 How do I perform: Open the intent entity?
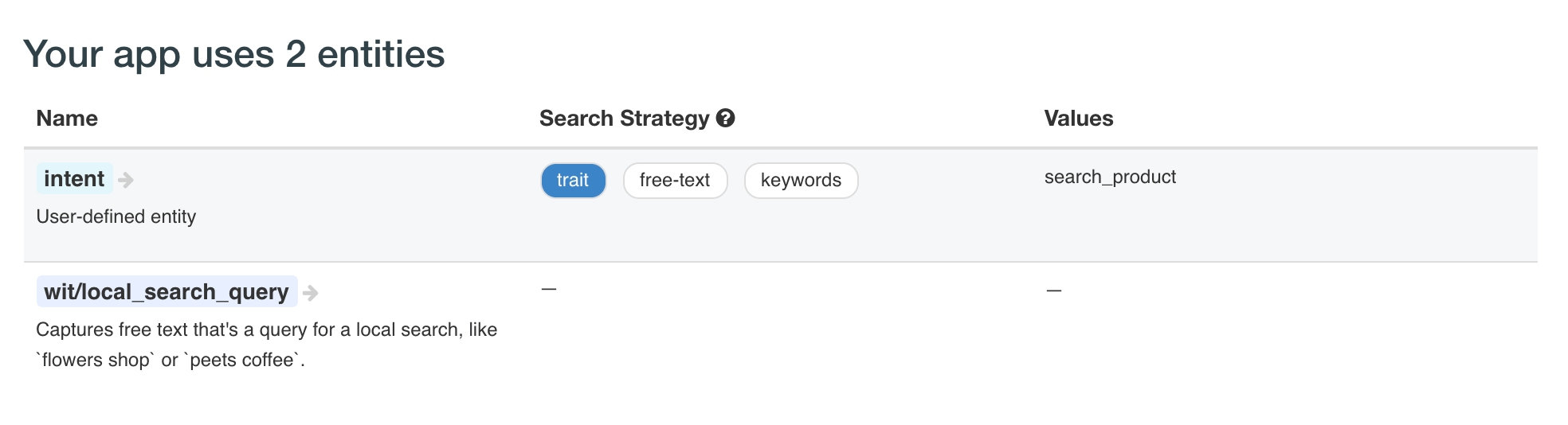74,179
